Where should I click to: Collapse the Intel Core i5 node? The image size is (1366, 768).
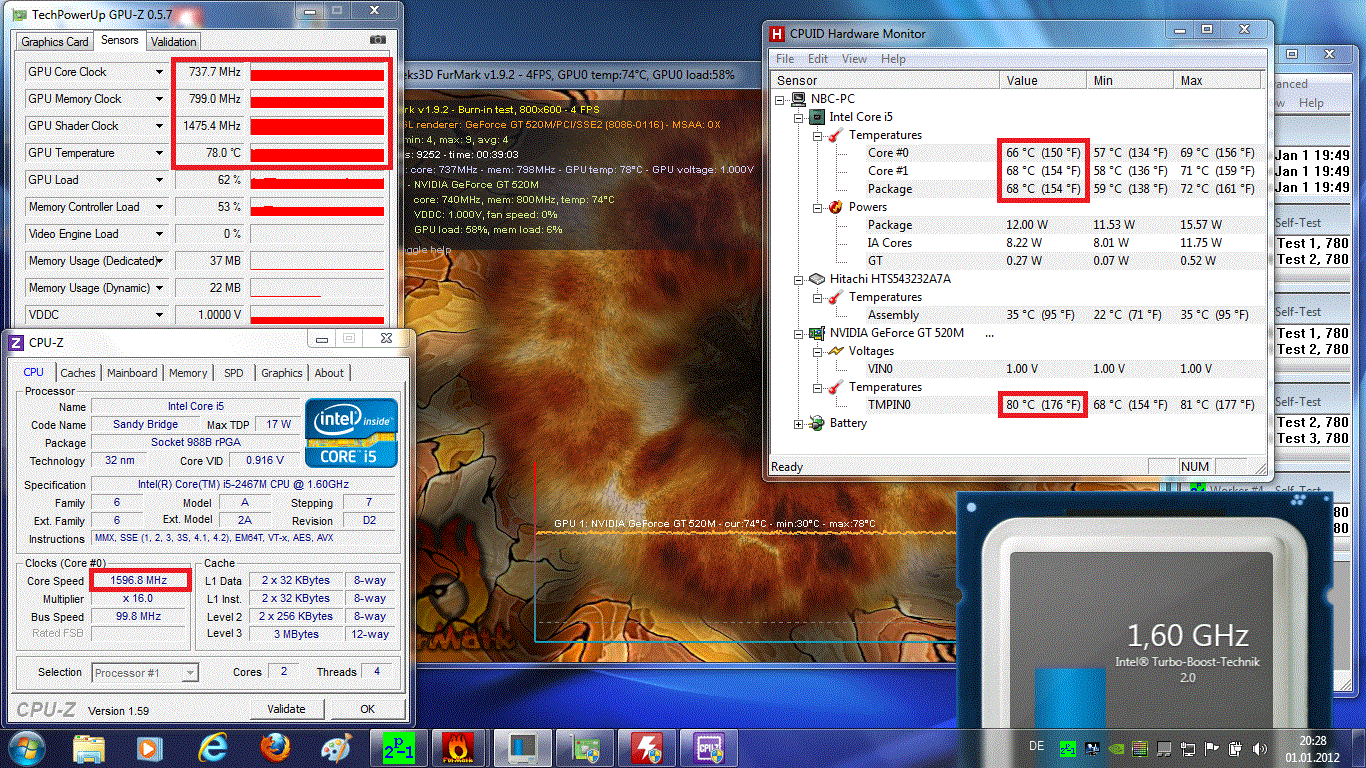(x=798, y=118)
